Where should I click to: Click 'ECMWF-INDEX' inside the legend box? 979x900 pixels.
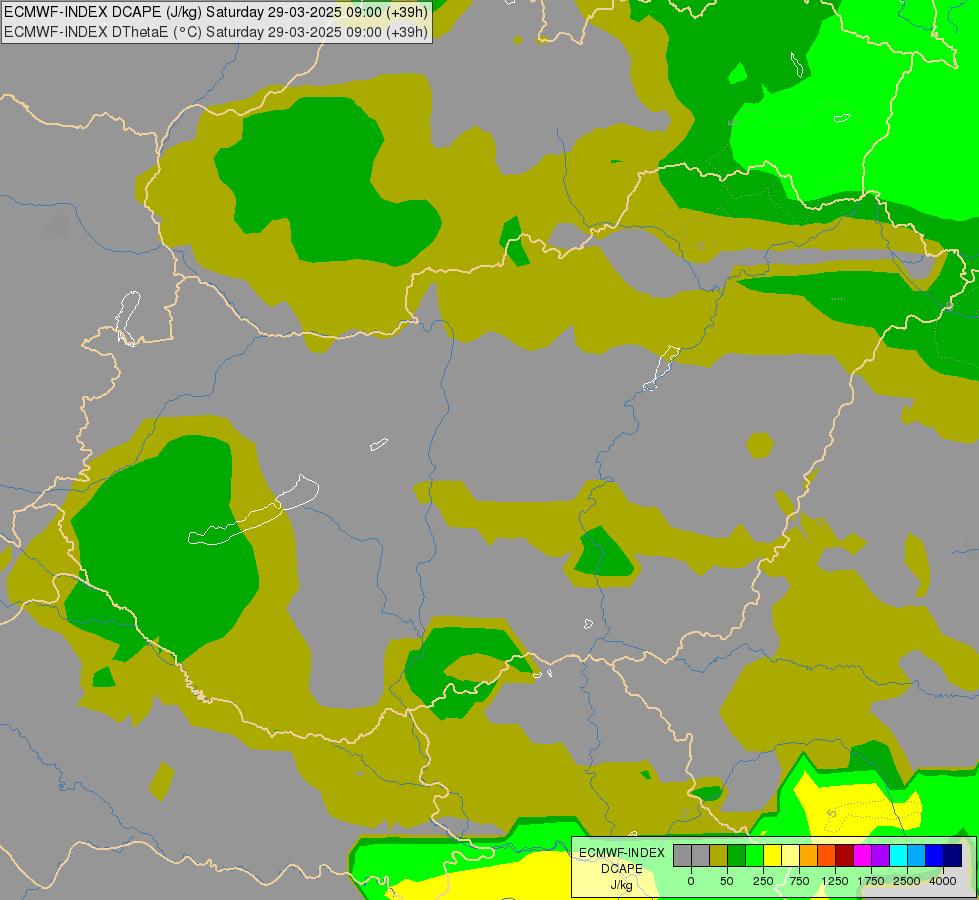621,853
